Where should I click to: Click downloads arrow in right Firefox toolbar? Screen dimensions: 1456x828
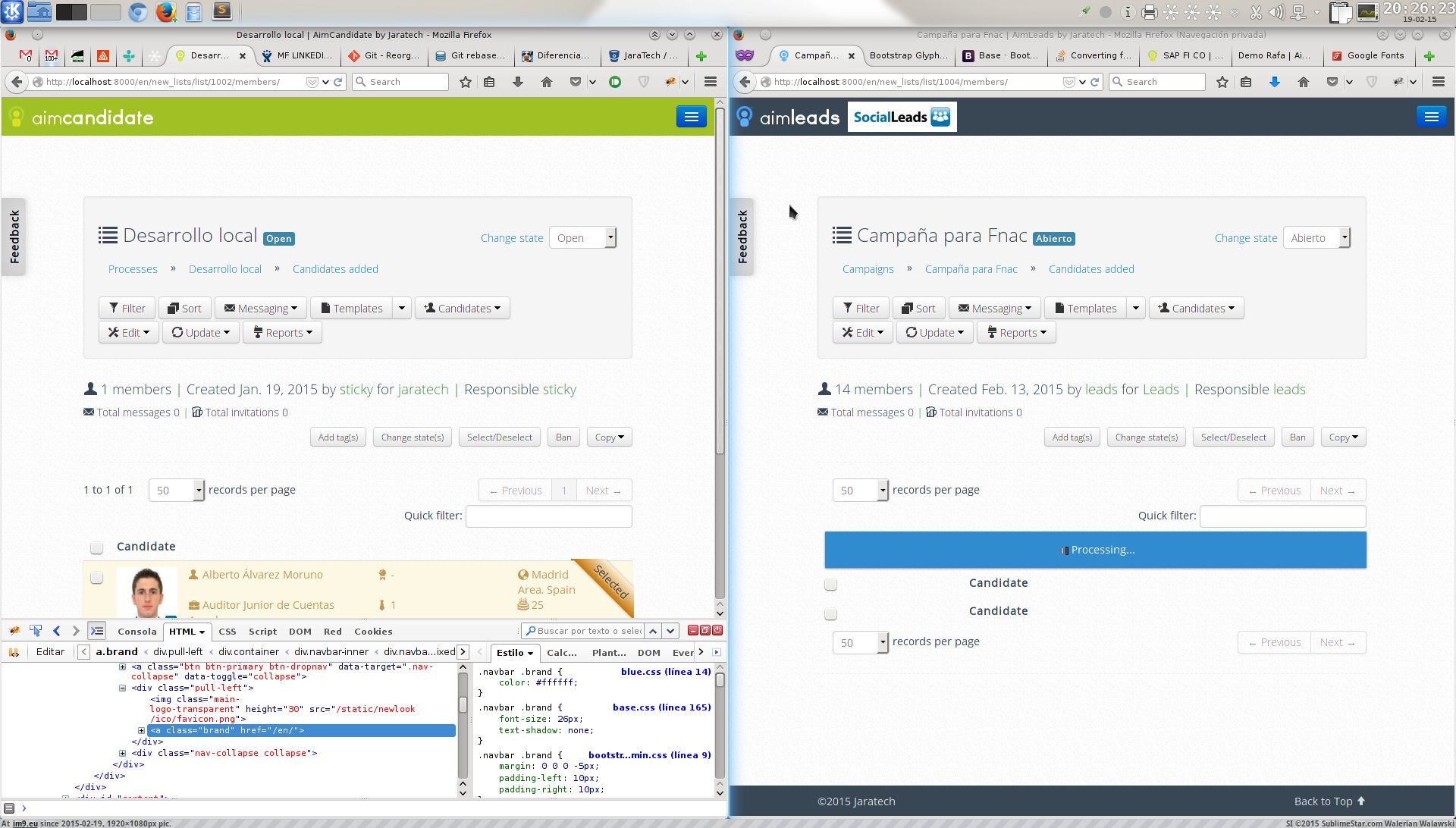point(1274,82)
